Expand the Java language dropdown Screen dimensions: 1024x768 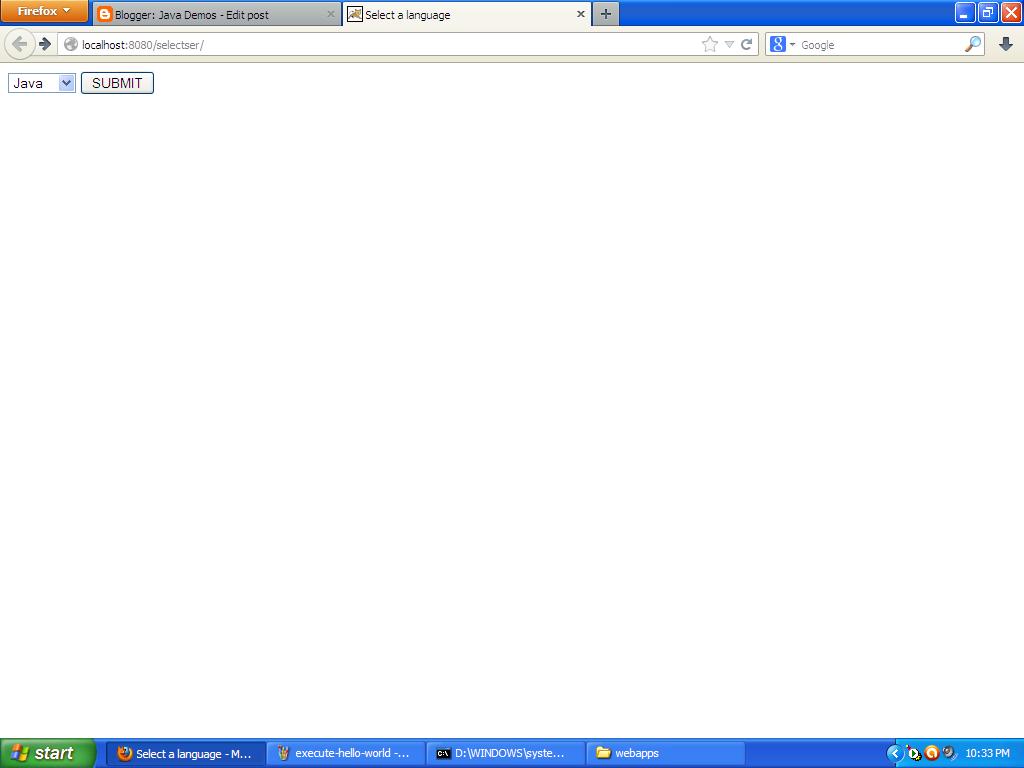pos(42,83)
